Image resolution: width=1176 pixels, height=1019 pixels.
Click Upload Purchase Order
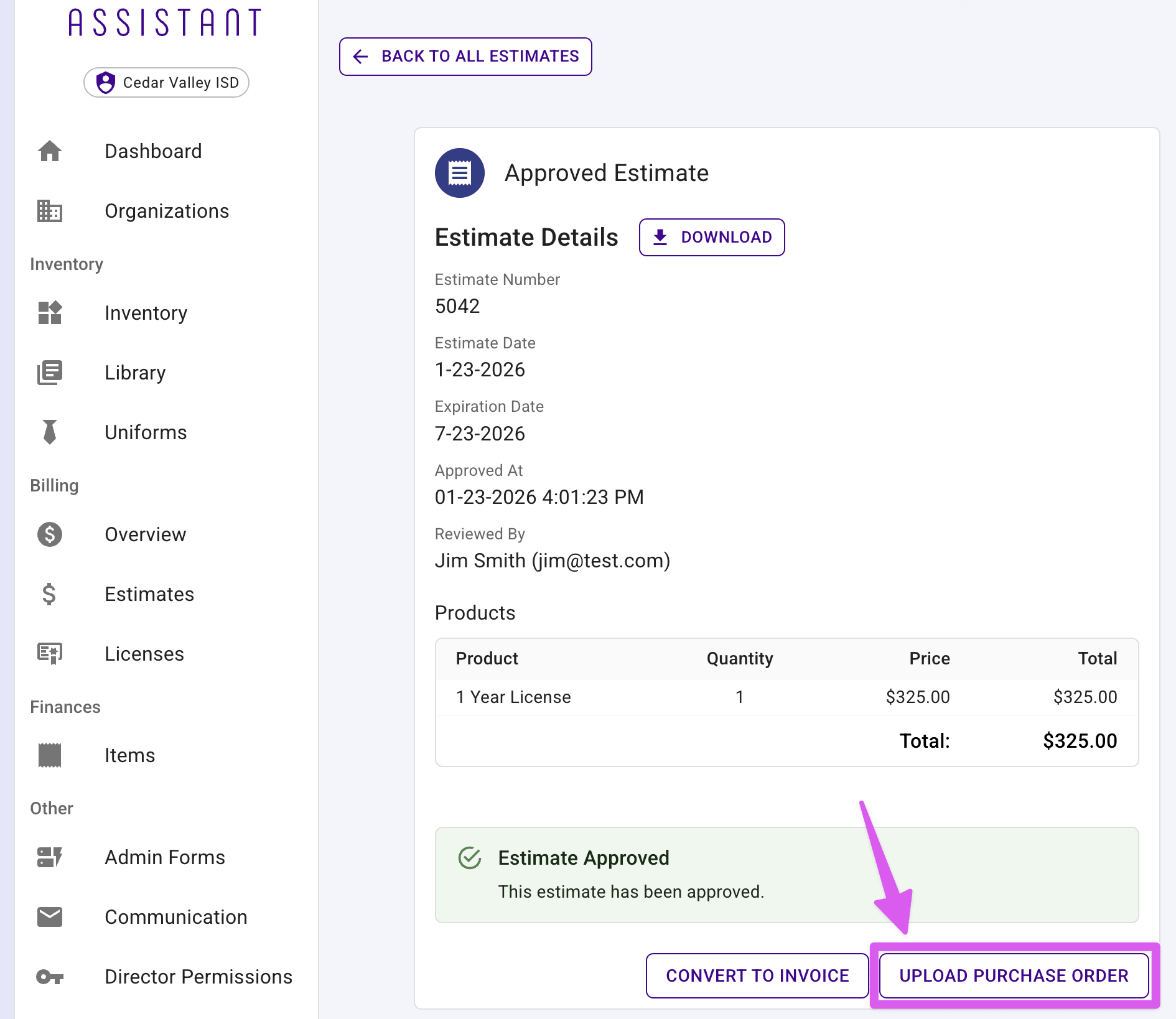click(1013, 975)
